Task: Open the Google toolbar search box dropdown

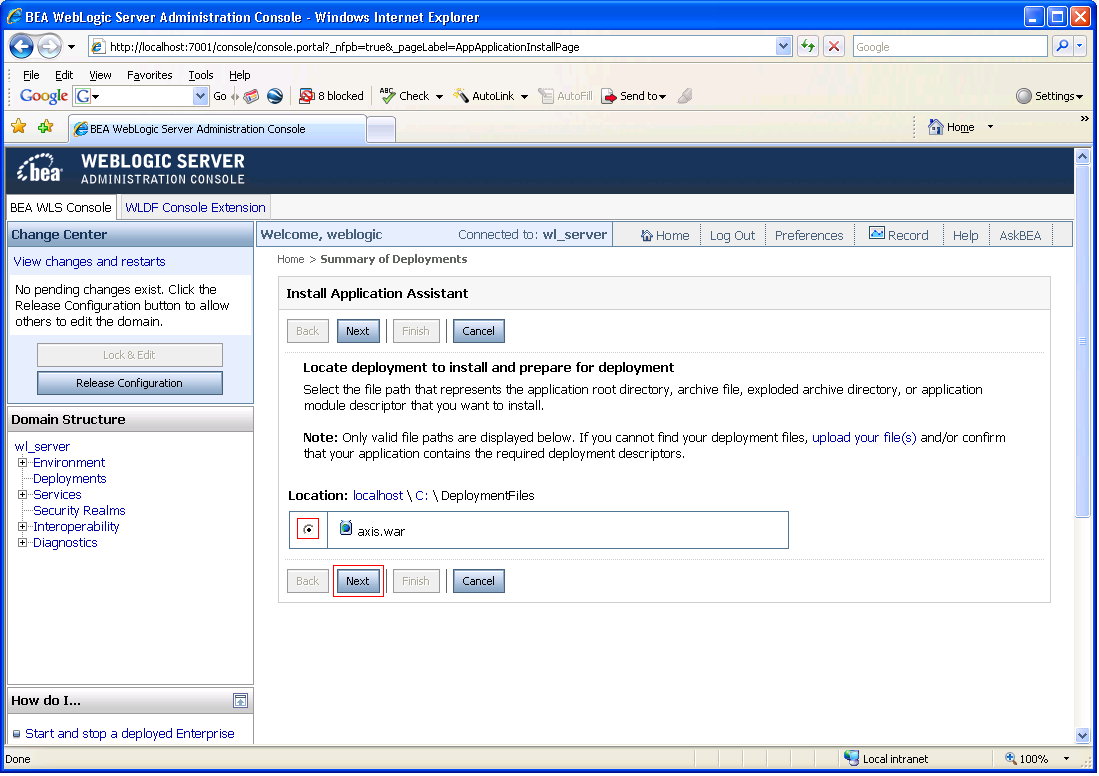Action: [x=200, y=96]
